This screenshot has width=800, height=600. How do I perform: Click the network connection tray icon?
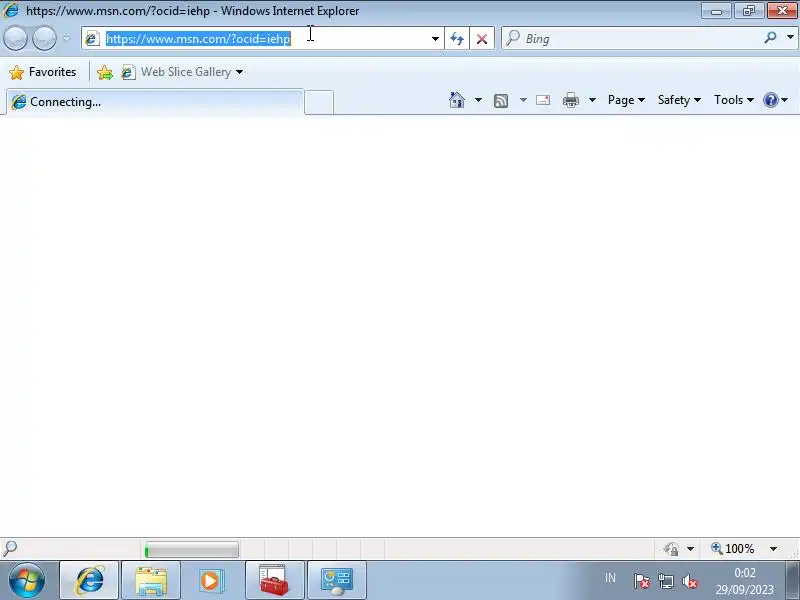[666, 581]
